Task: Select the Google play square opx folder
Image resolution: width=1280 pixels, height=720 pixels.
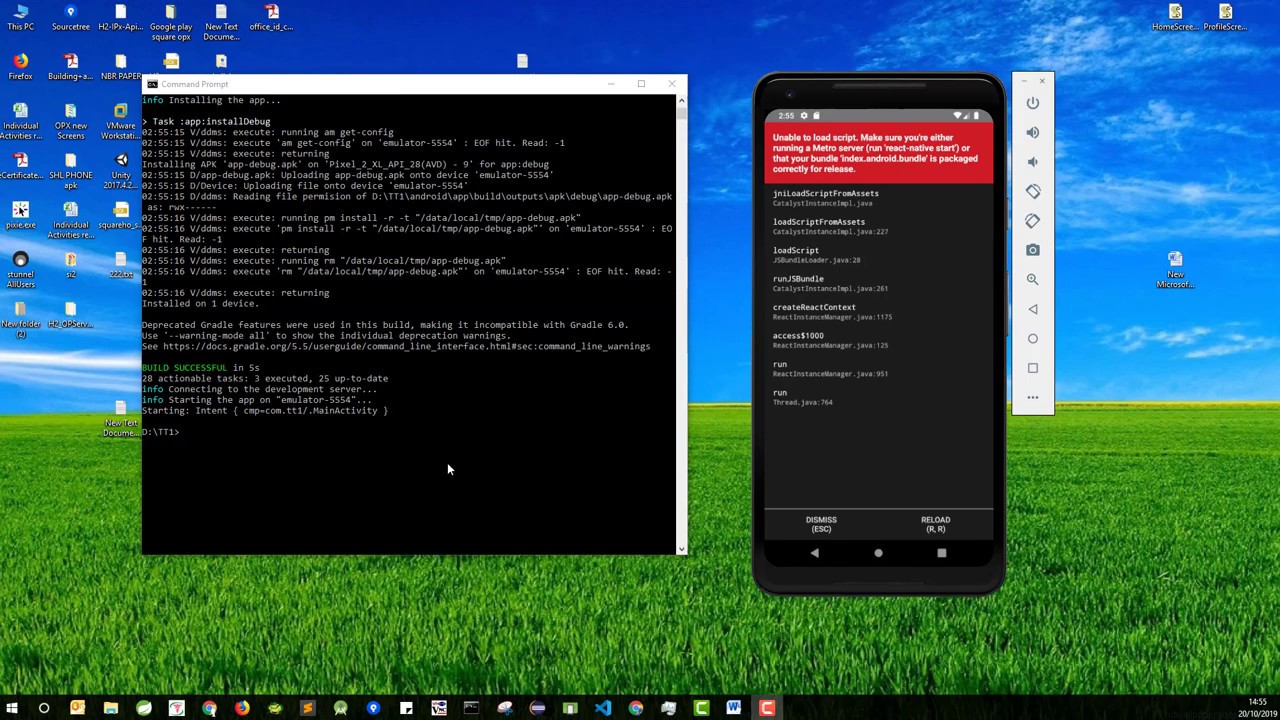Action: pyautogui.click(x=170, y=22)
